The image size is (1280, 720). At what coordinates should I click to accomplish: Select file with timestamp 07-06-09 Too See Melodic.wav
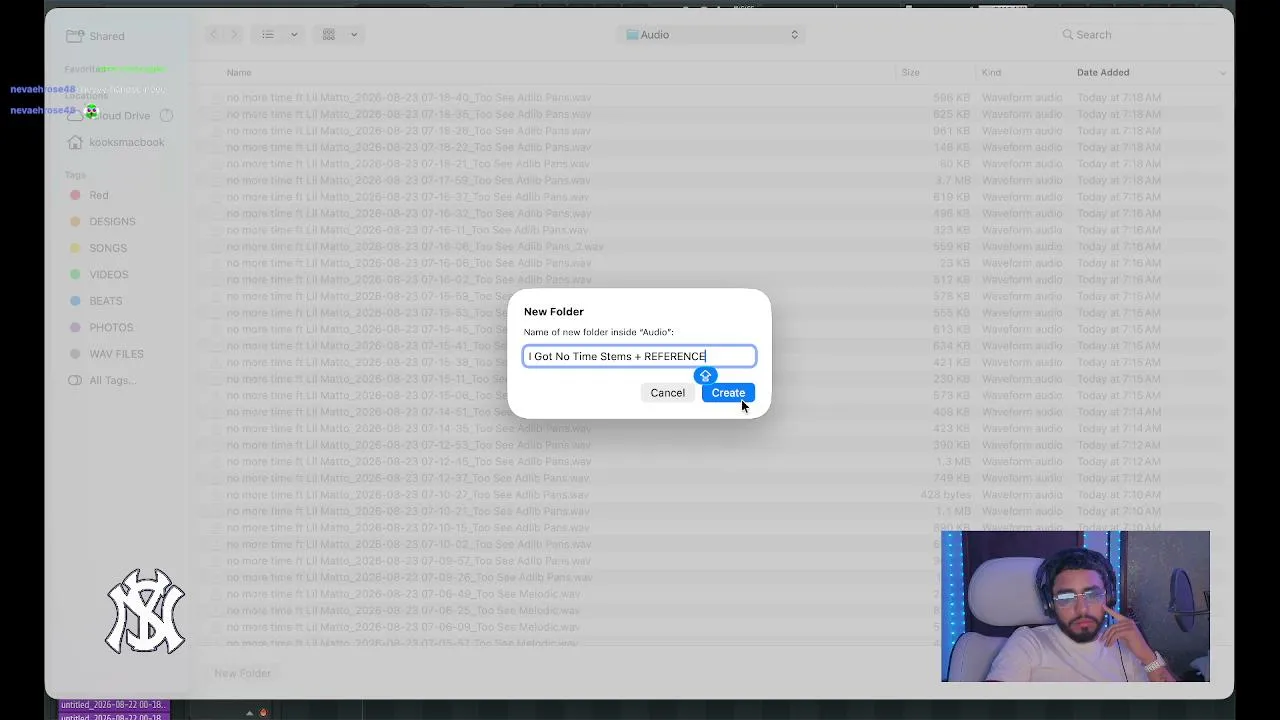pos(403,627)
